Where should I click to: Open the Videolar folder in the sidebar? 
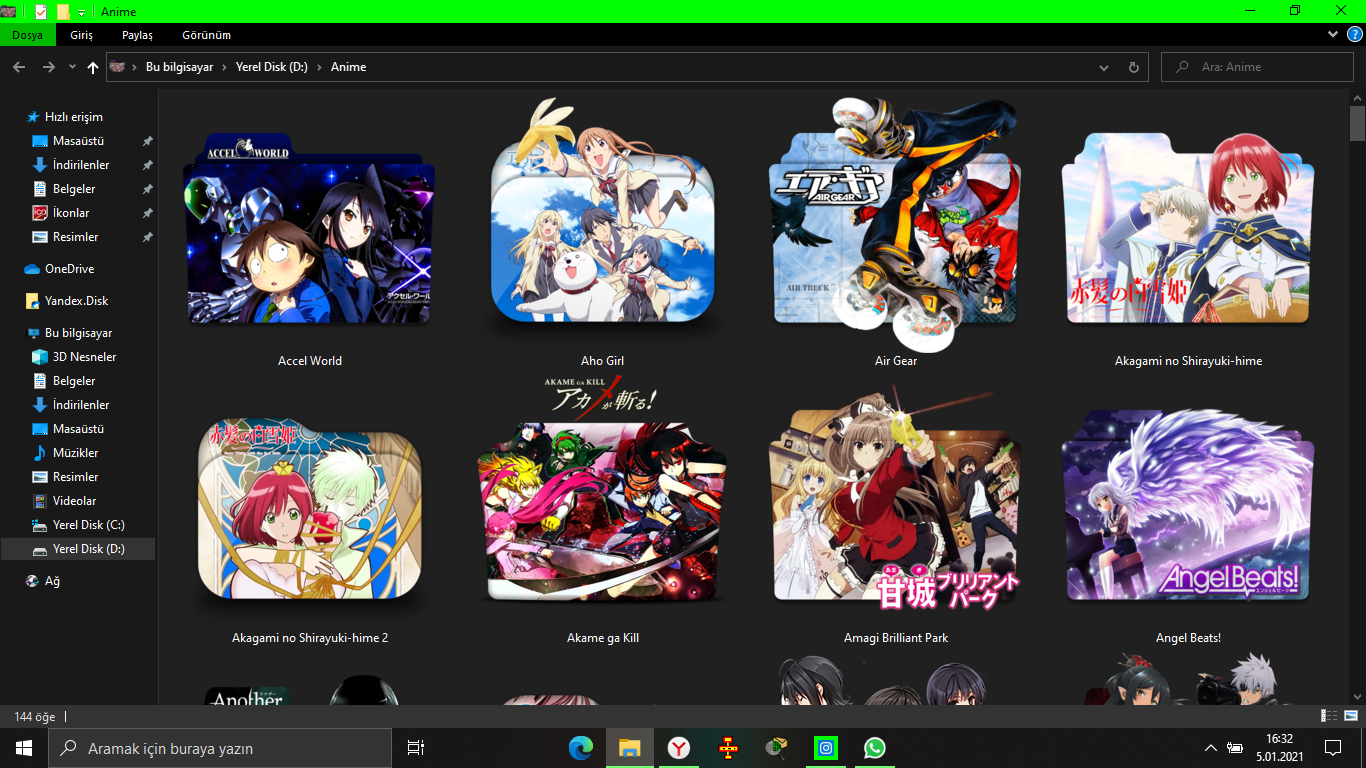[74, 501]
